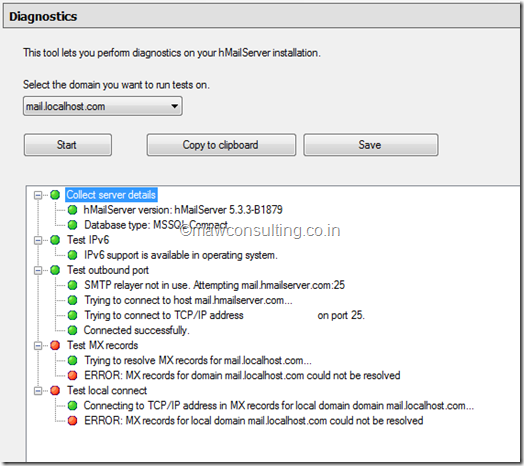The image size is (524, 466).
Task: Click the Save button
Action: tap(371, 145)
